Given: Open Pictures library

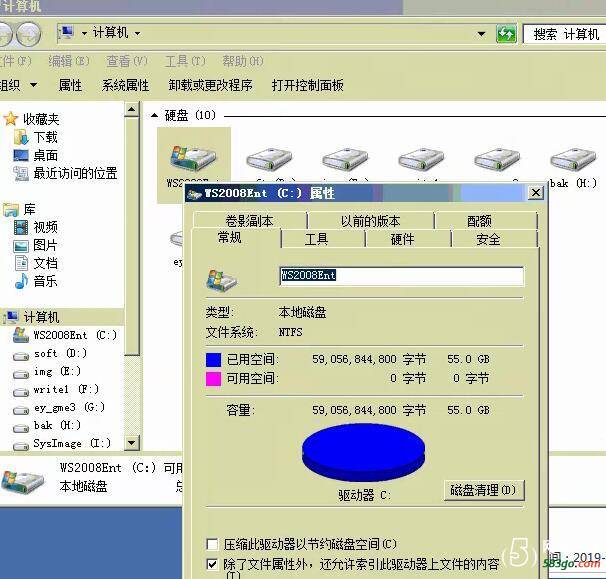Looking at the screenshot, I should [36, 245].
